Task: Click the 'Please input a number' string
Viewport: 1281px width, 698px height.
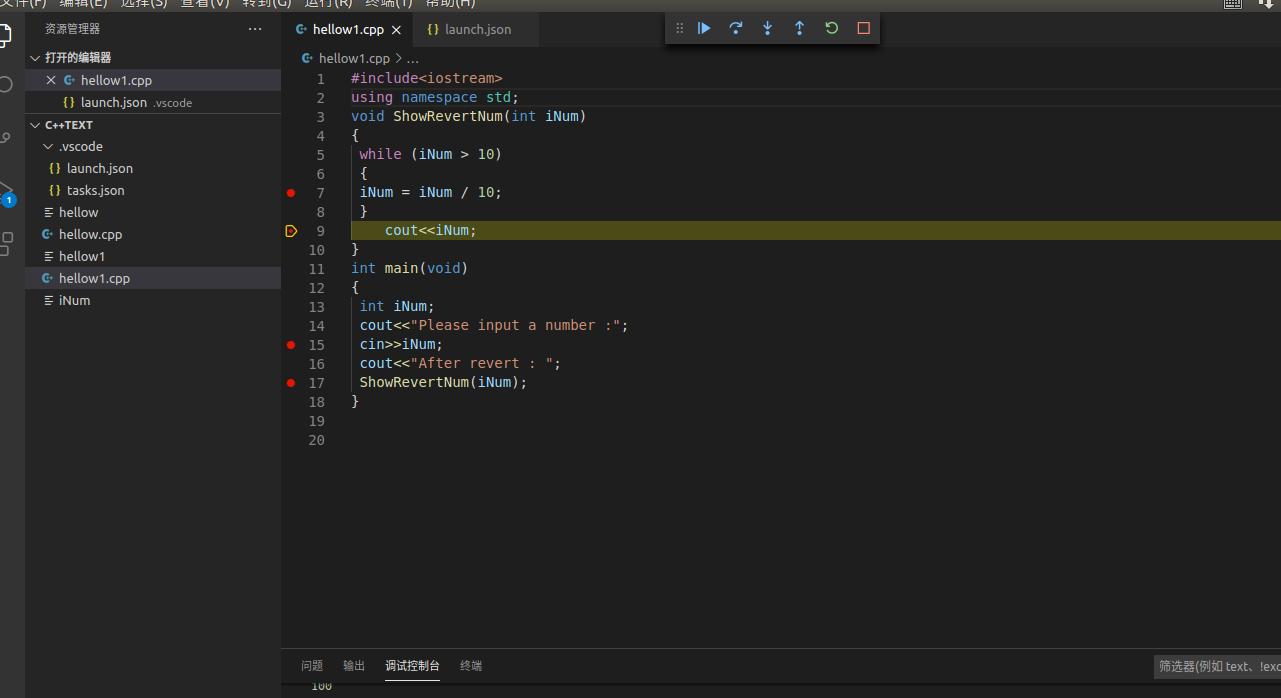Action: click(515, 325)
